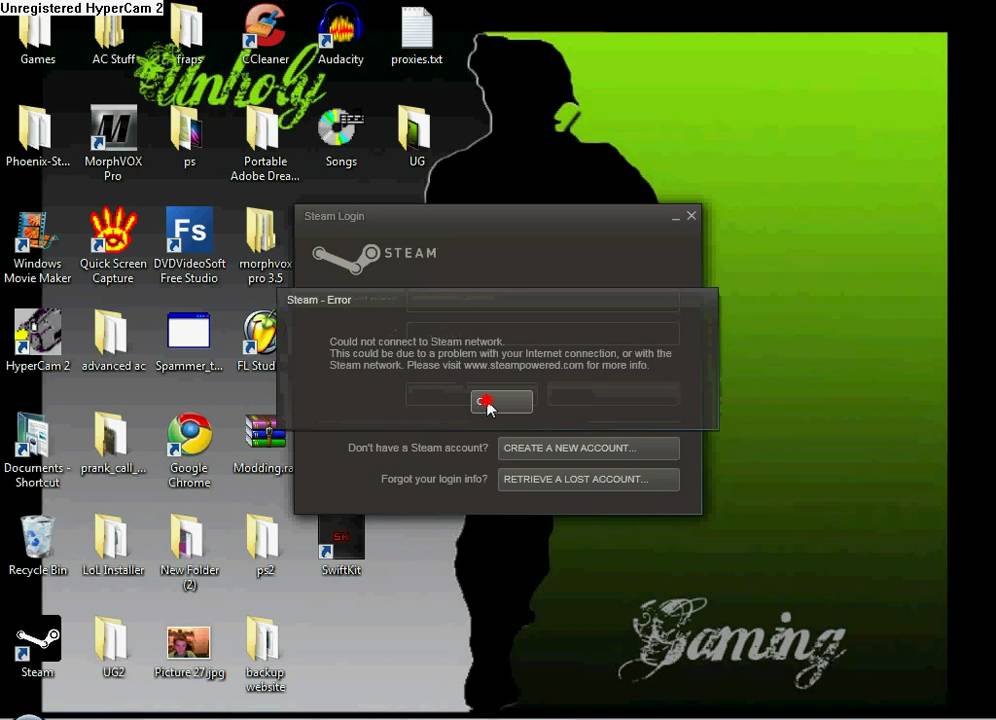996x720 pixels.
Task: Click the Retrieve A Lost Account button
Action: (588, 479)
